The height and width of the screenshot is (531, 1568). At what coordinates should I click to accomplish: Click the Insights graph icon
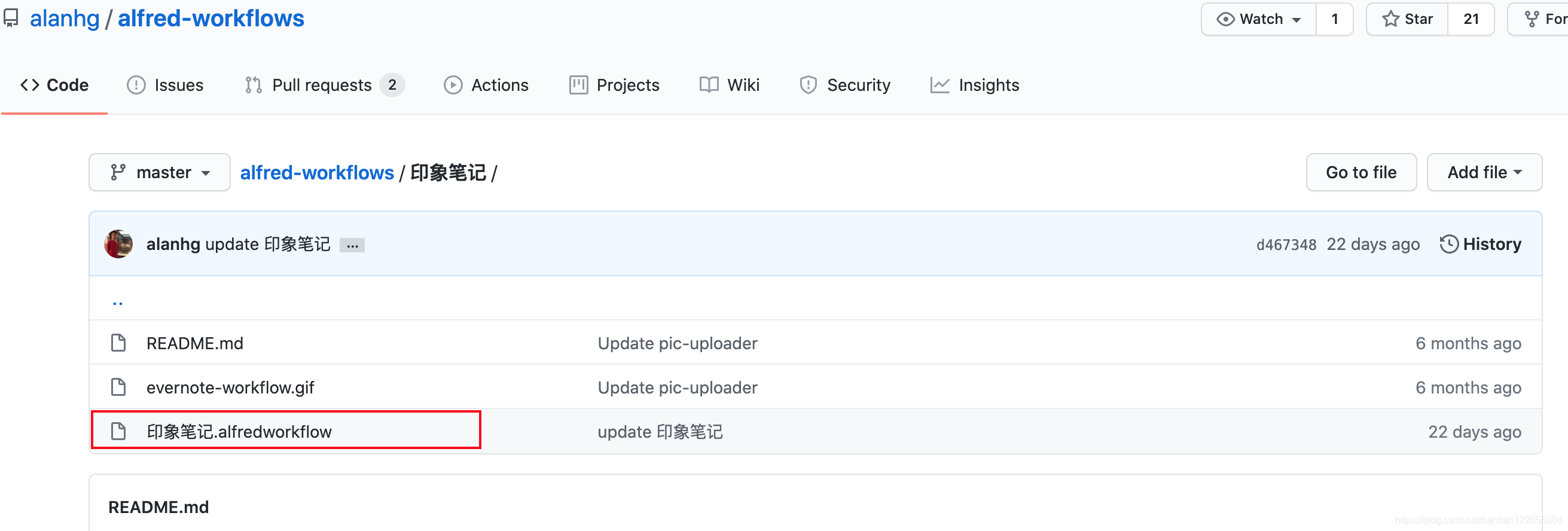(939, 86)
